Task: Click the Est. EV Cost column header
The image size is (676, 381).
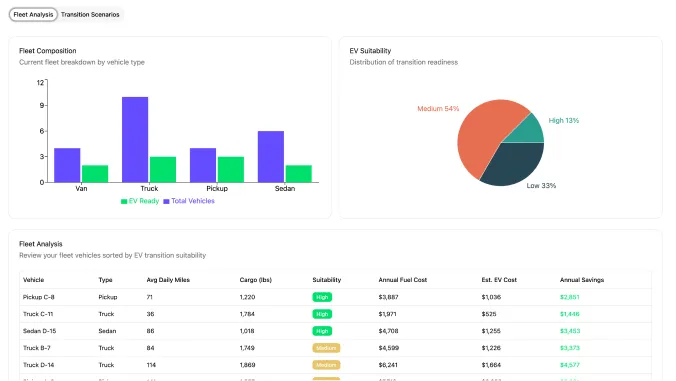Action: tap(499, 280)
